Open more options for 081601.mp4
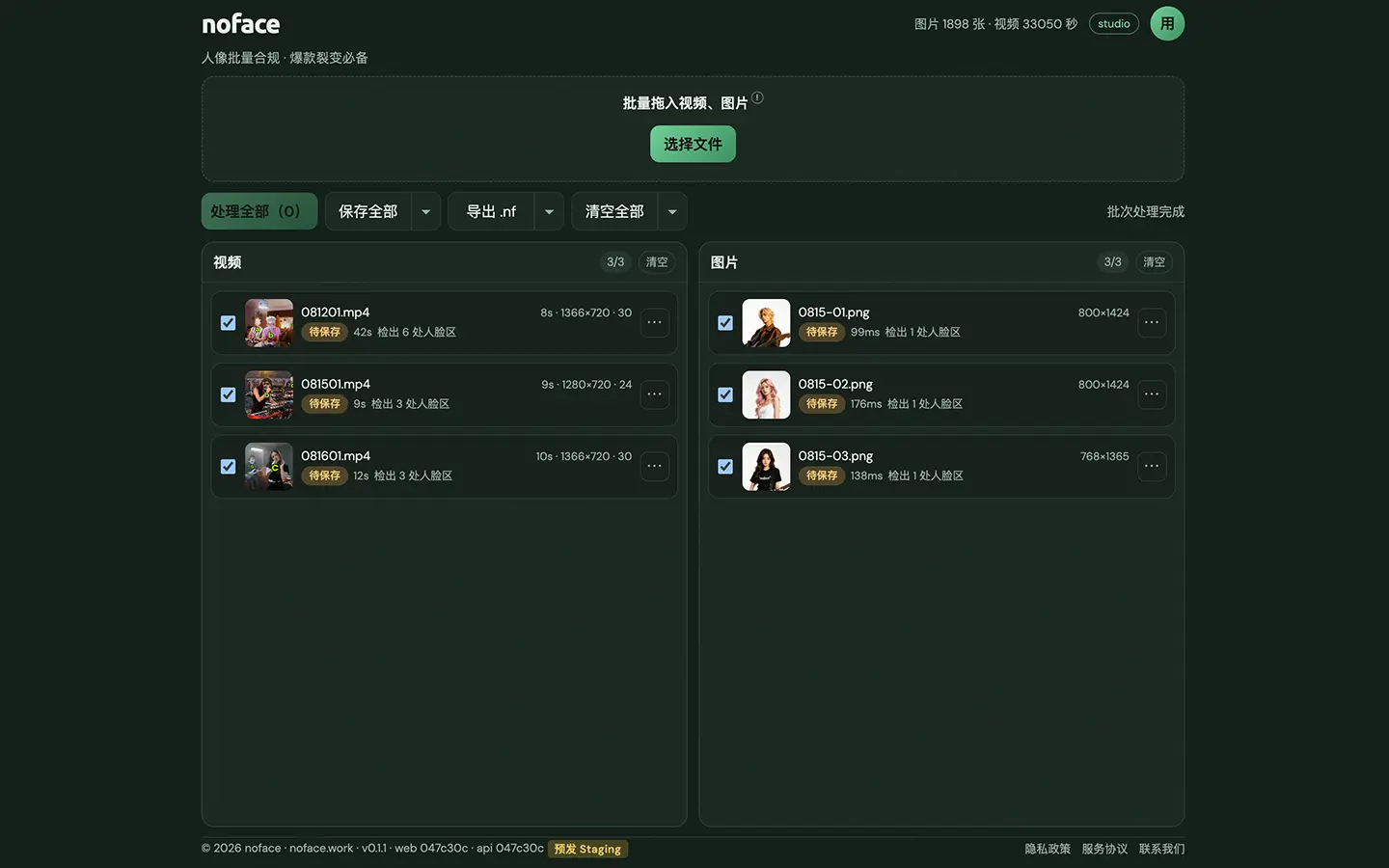1389x868 pixels. (x=654, y=467)
